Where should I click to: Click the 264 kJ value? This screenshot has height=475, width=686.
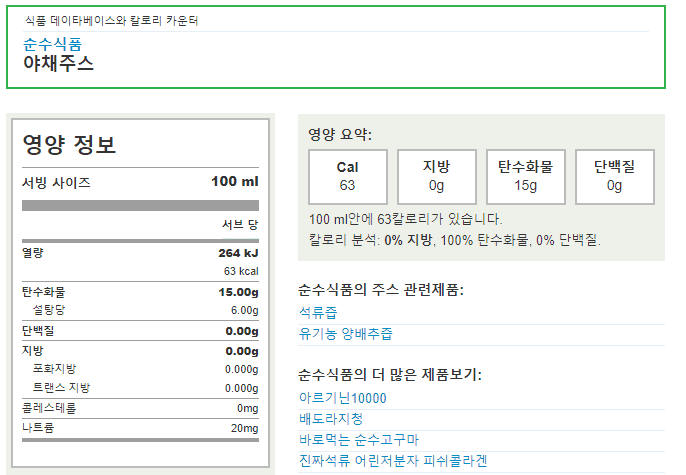pos(238,253)
